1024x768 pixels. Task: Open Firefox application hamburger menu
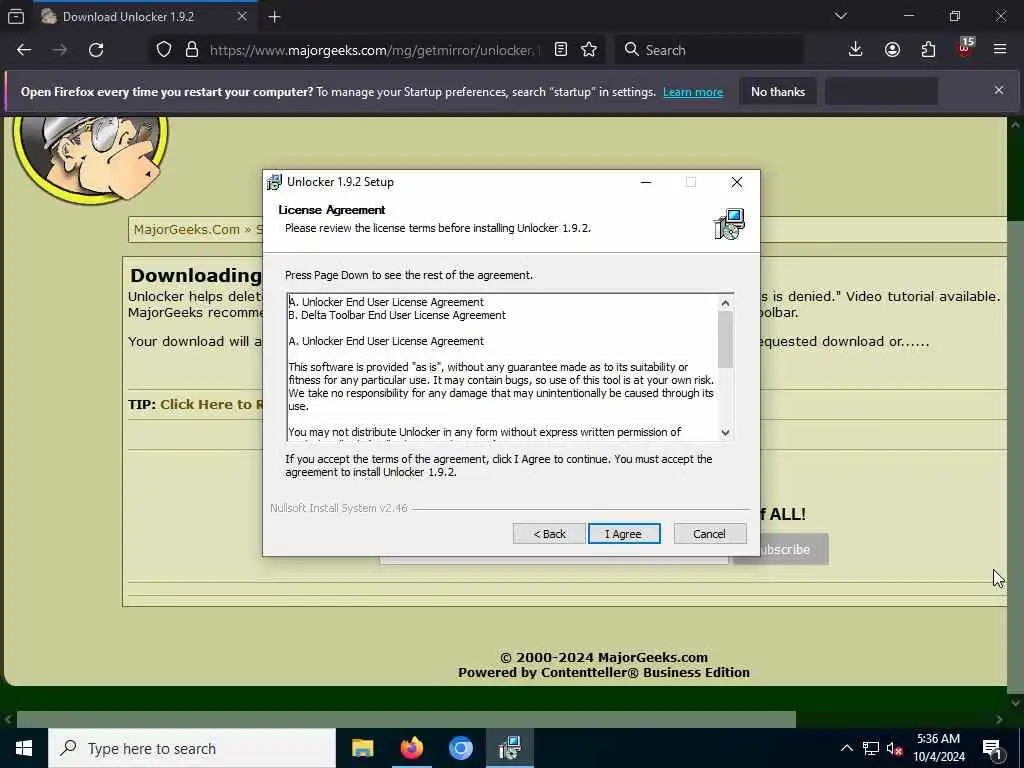(x=1000, y=50)
